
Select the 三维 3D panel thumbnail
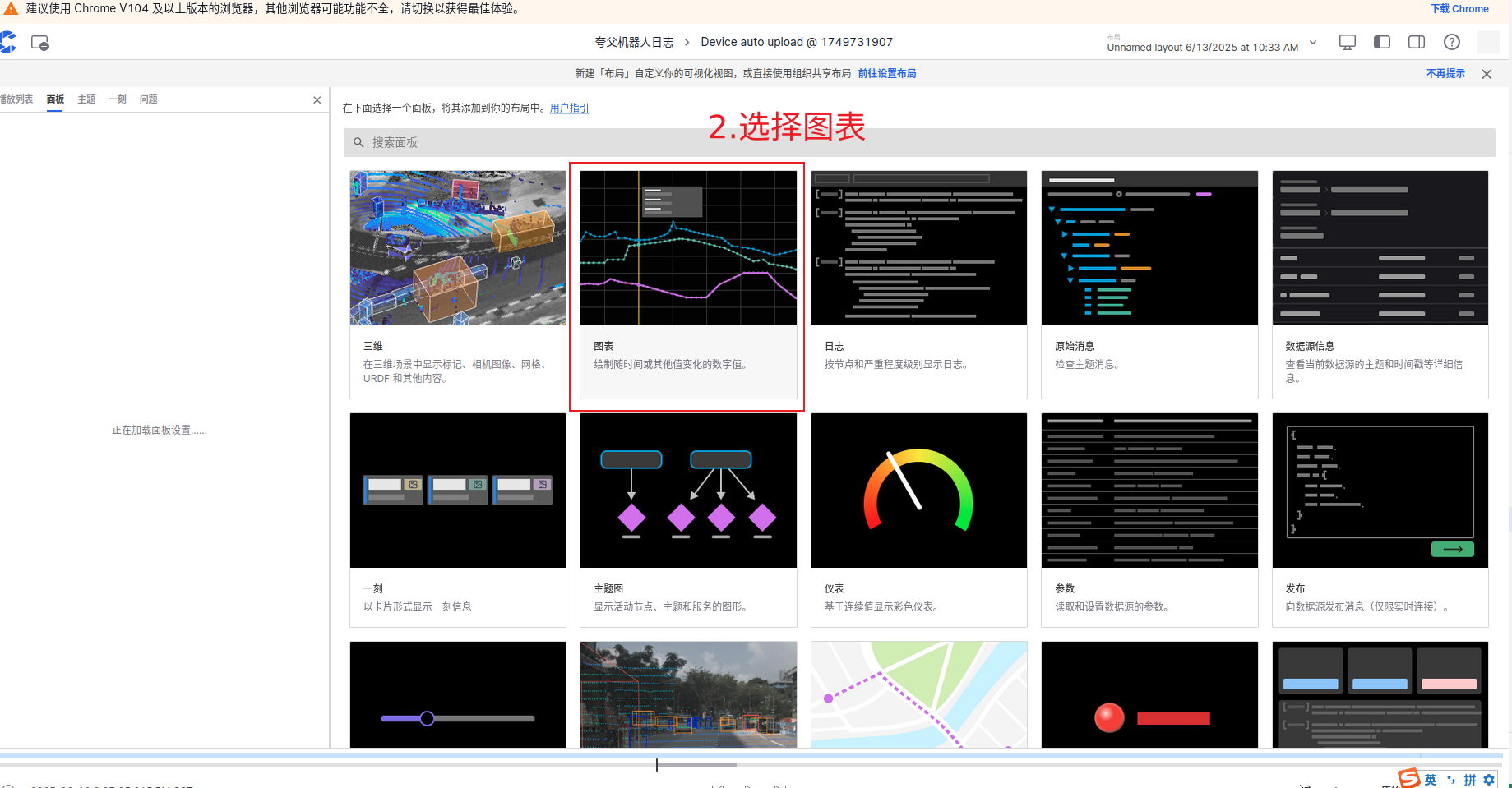[x=457, y=248]
